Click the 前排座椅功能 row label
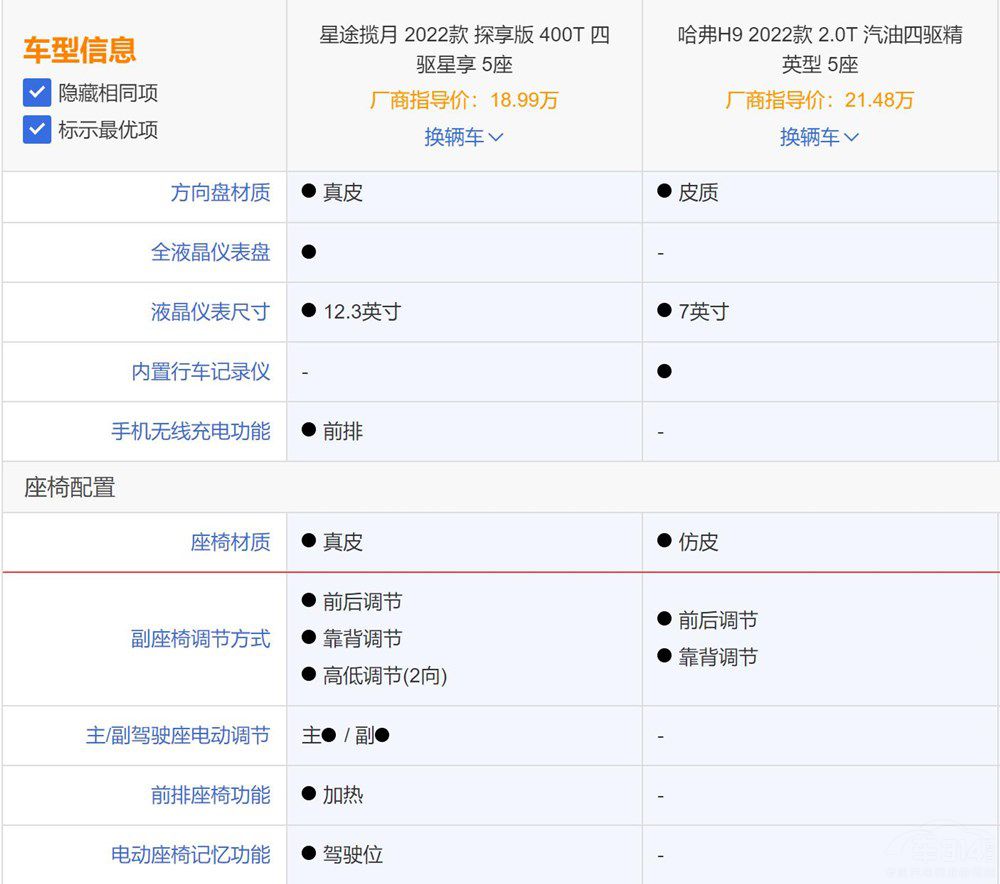This screenshot has height=884, width=1000. [x=210, y=796]
